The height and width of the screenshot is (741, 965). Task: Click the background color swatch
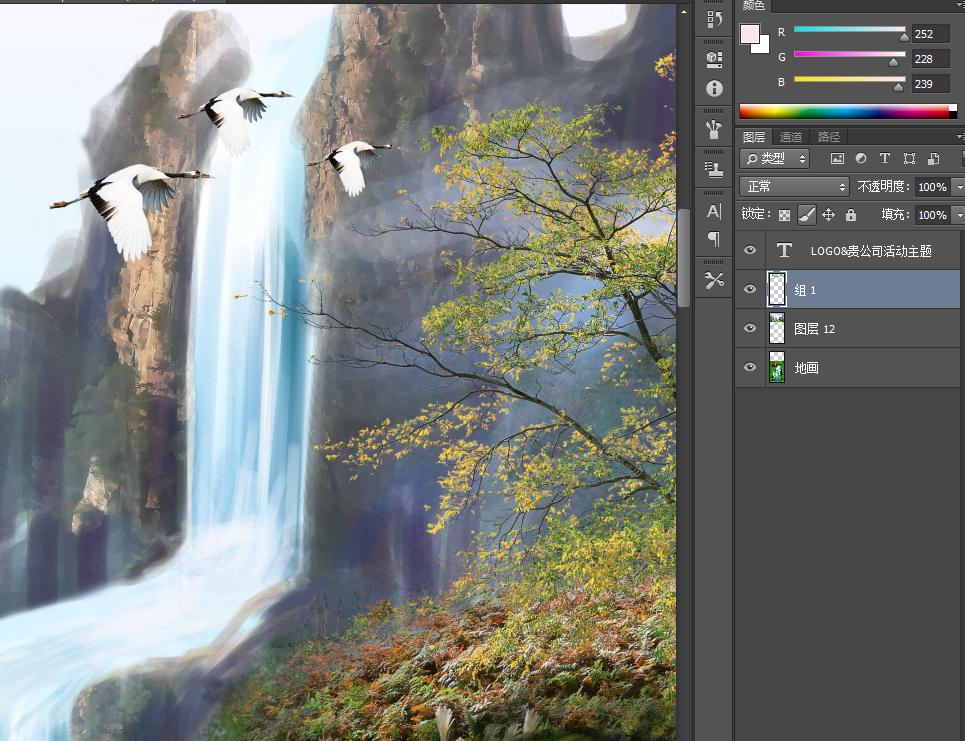click(763, 46)
